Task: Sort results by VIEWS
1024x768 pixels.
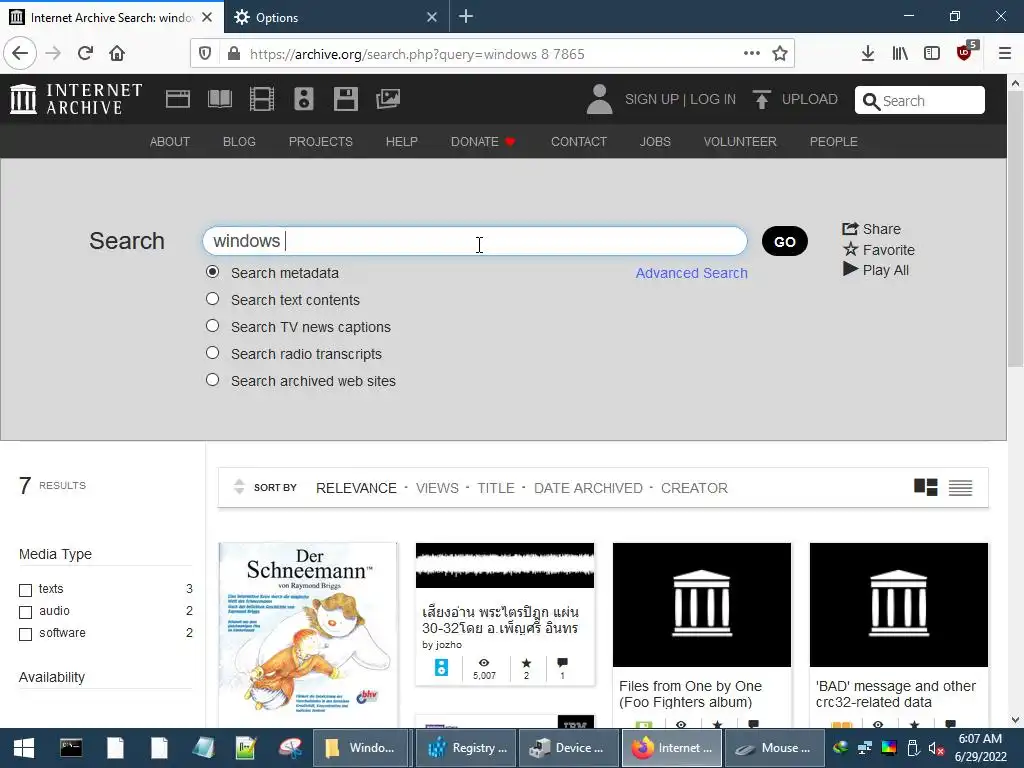Action: (437, 488)
